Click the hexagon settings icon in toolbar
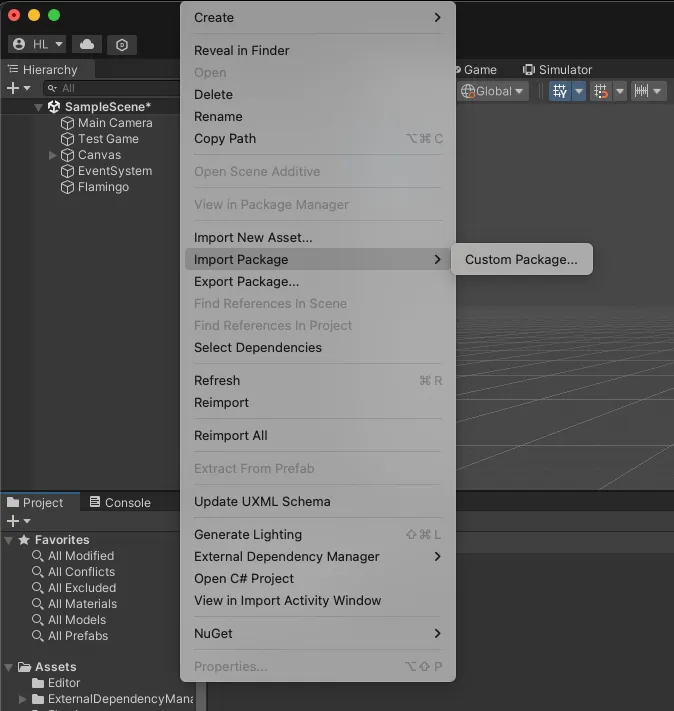 click(122, 45)
